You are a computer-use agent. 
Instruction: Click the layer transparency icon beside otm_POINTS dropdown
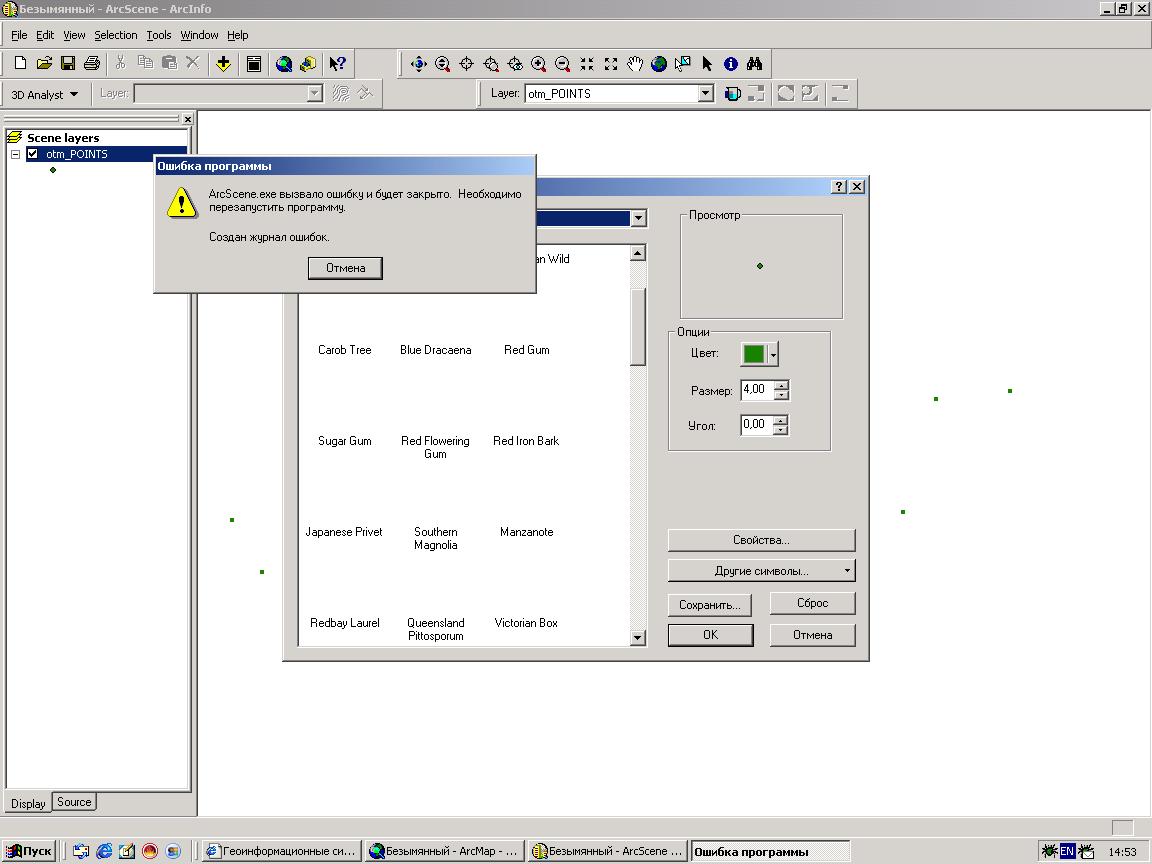coord(732,93)
